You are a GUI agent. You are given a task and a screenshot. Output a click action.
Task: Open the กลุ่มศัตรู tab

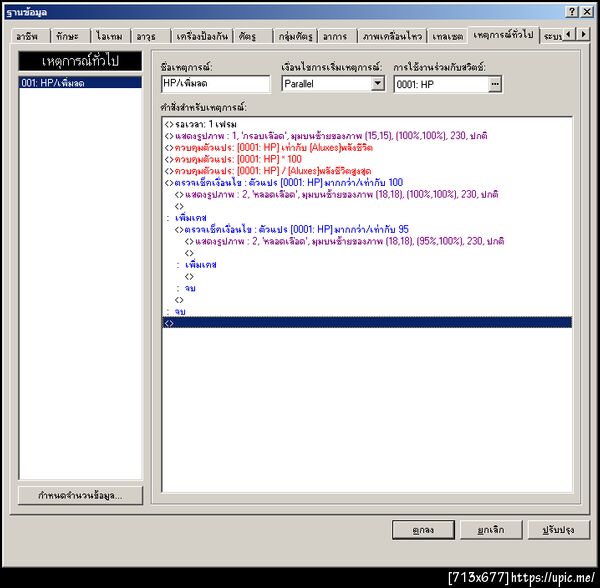point(295,37)
